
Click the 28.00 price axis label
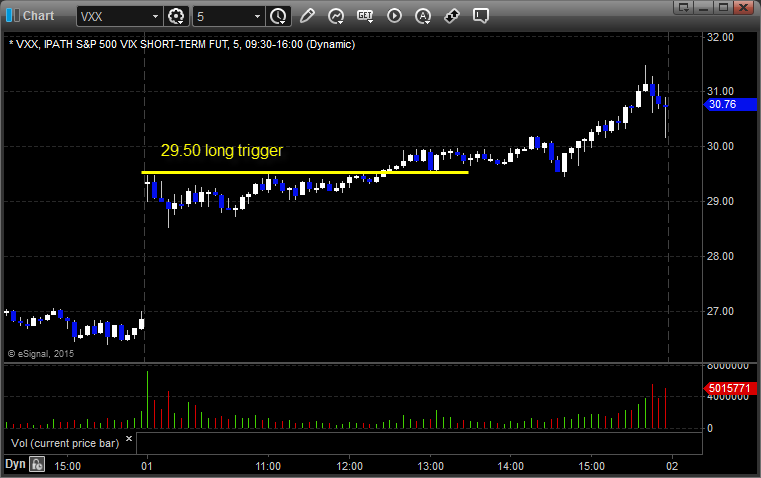720,256
